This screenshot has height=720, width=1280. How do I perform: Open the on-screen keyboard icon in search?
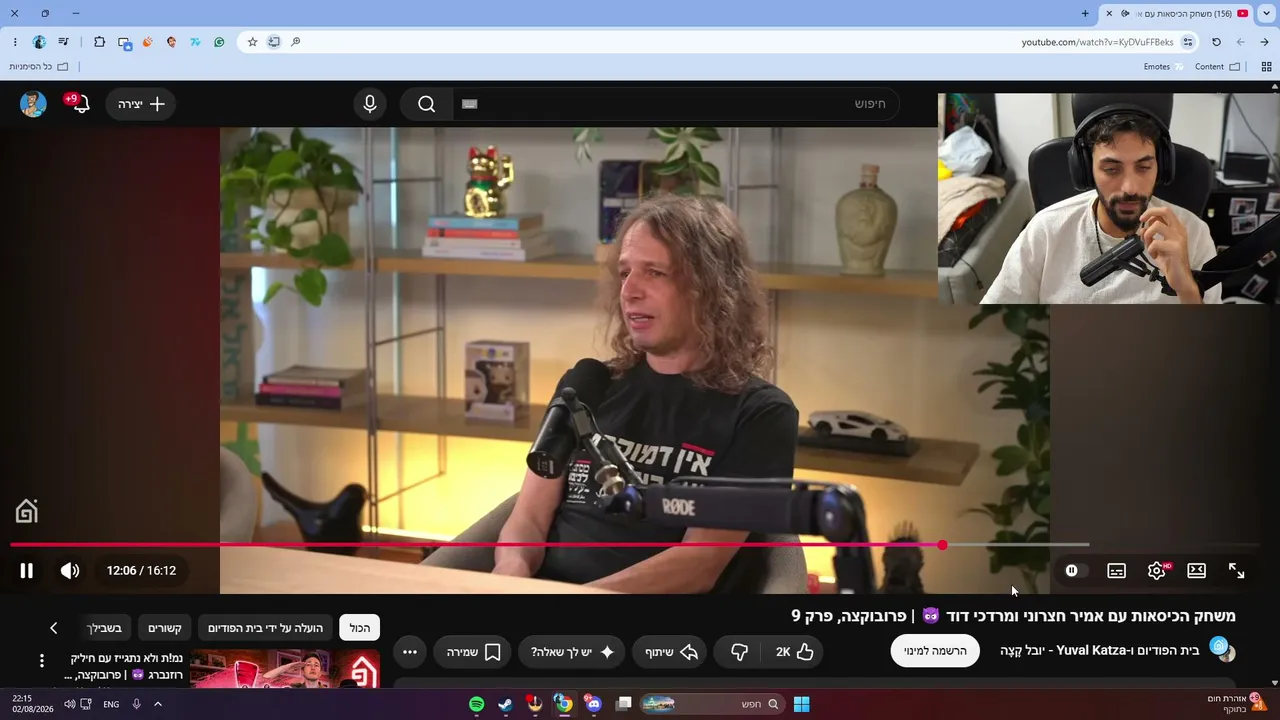coord(470,104)
